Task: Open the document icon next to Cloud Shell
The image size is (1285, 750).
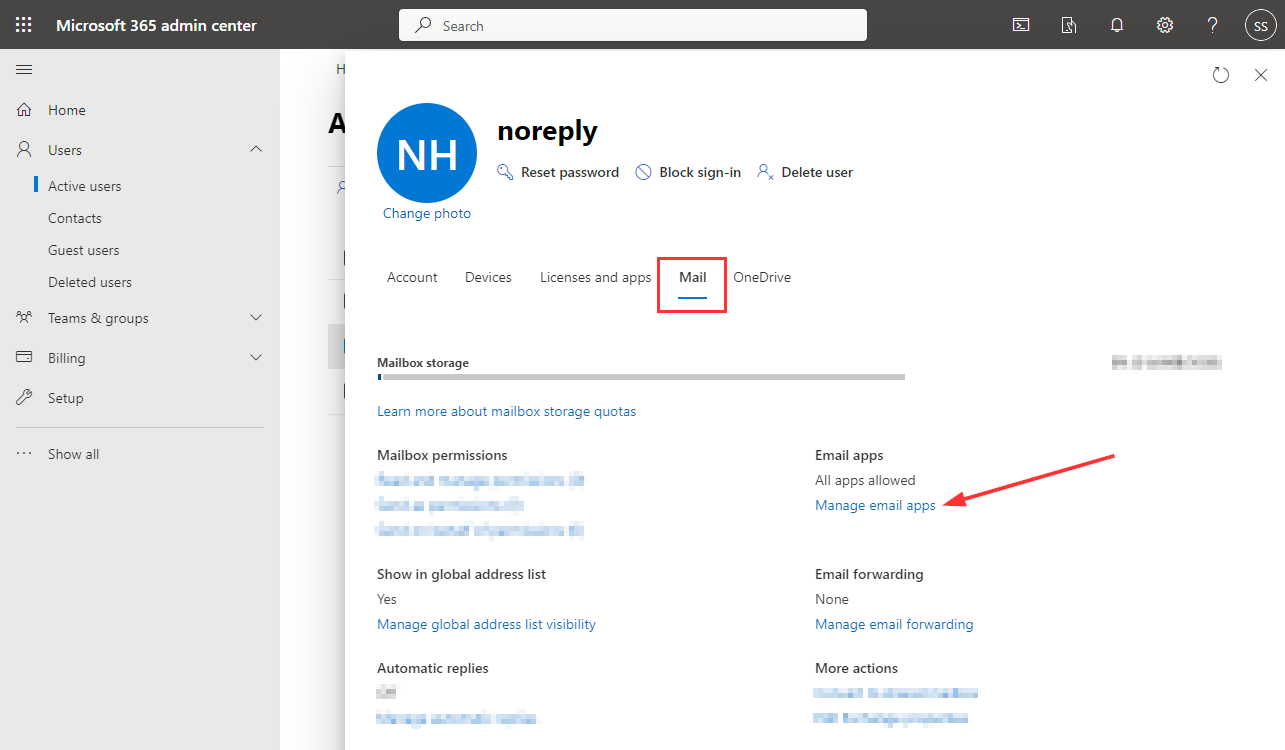Action: coord(1069,25)
